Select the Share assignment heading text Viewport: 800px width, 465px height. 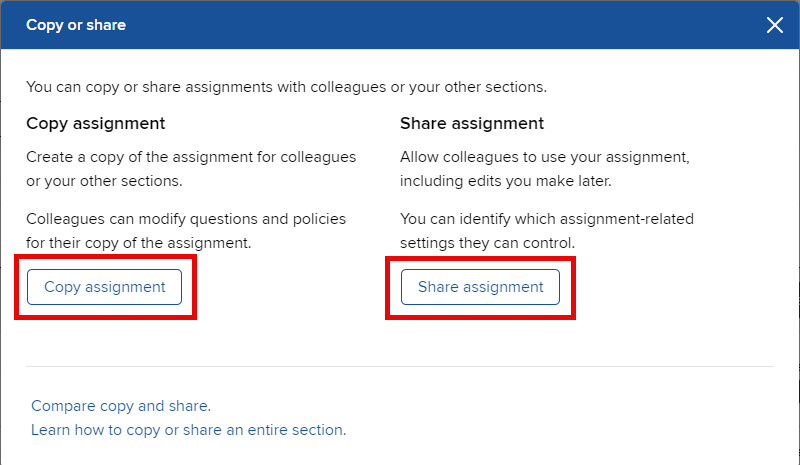pyautogui.click(x=472, y=124)
